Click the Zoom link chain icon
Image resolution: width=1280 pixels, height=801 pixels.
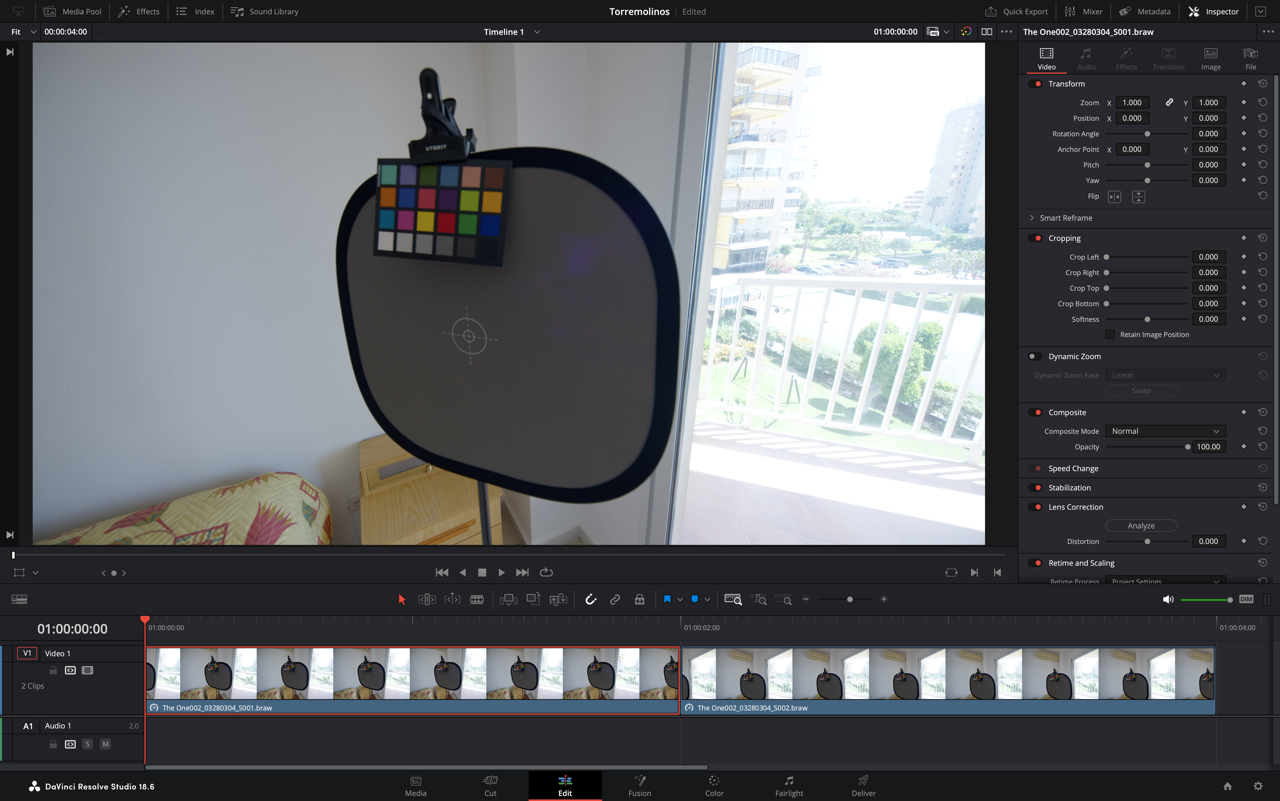point(1169,103)
